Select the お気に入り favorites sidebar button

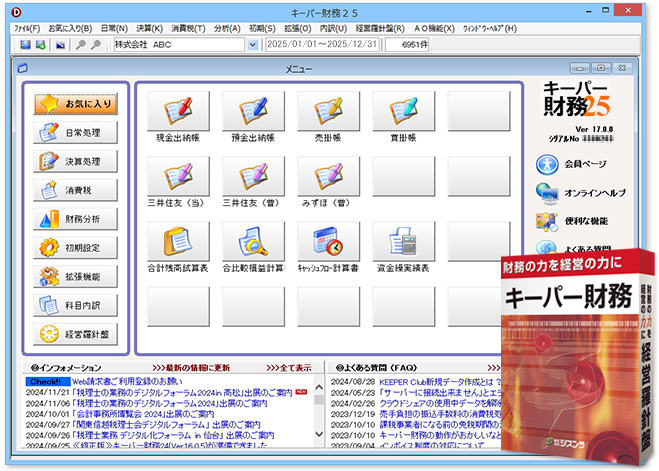(x=76, y=104)
